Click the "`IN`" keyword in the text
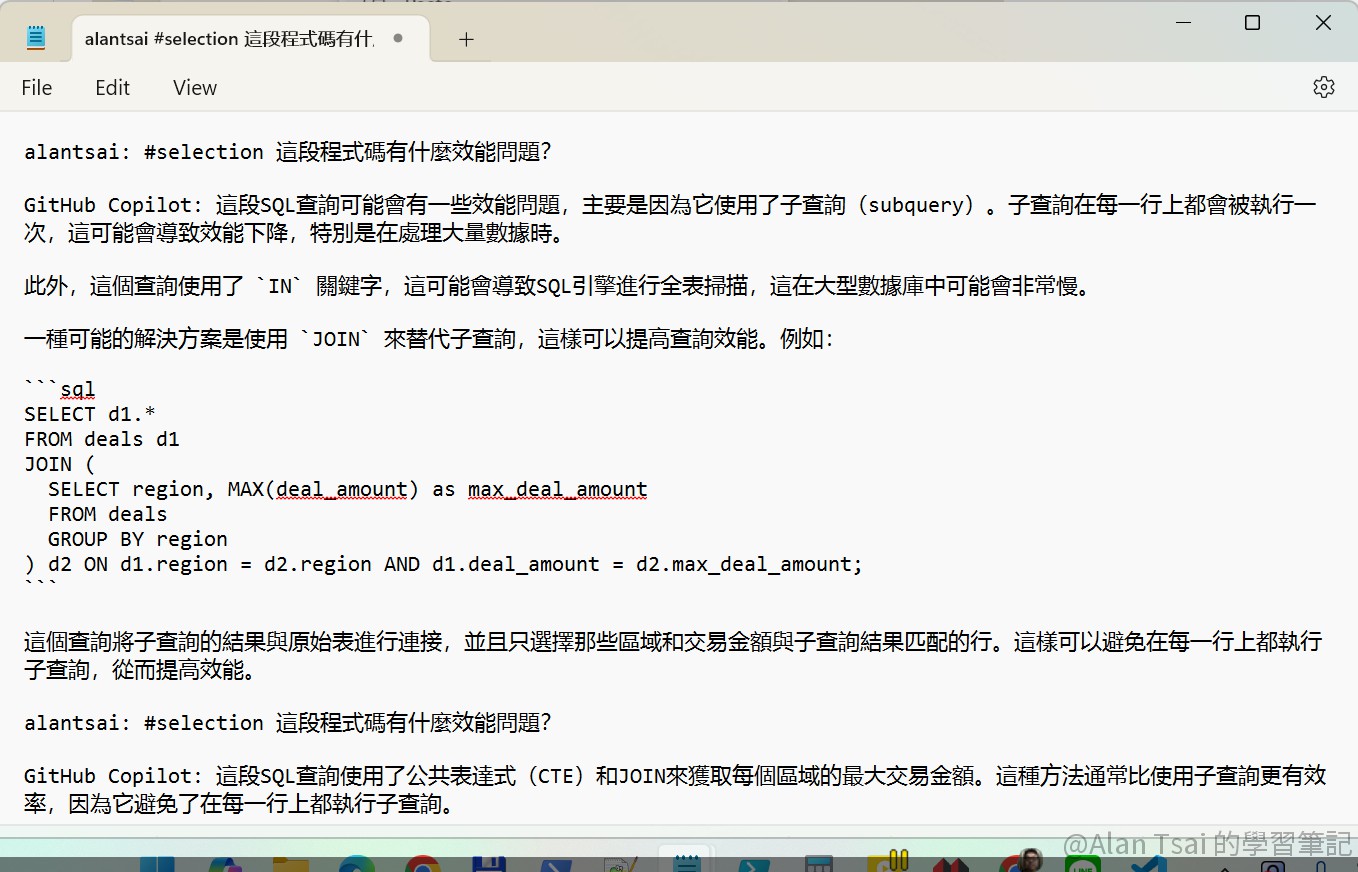The width and height of the screenshot is (1358, 872). (280, 286)
